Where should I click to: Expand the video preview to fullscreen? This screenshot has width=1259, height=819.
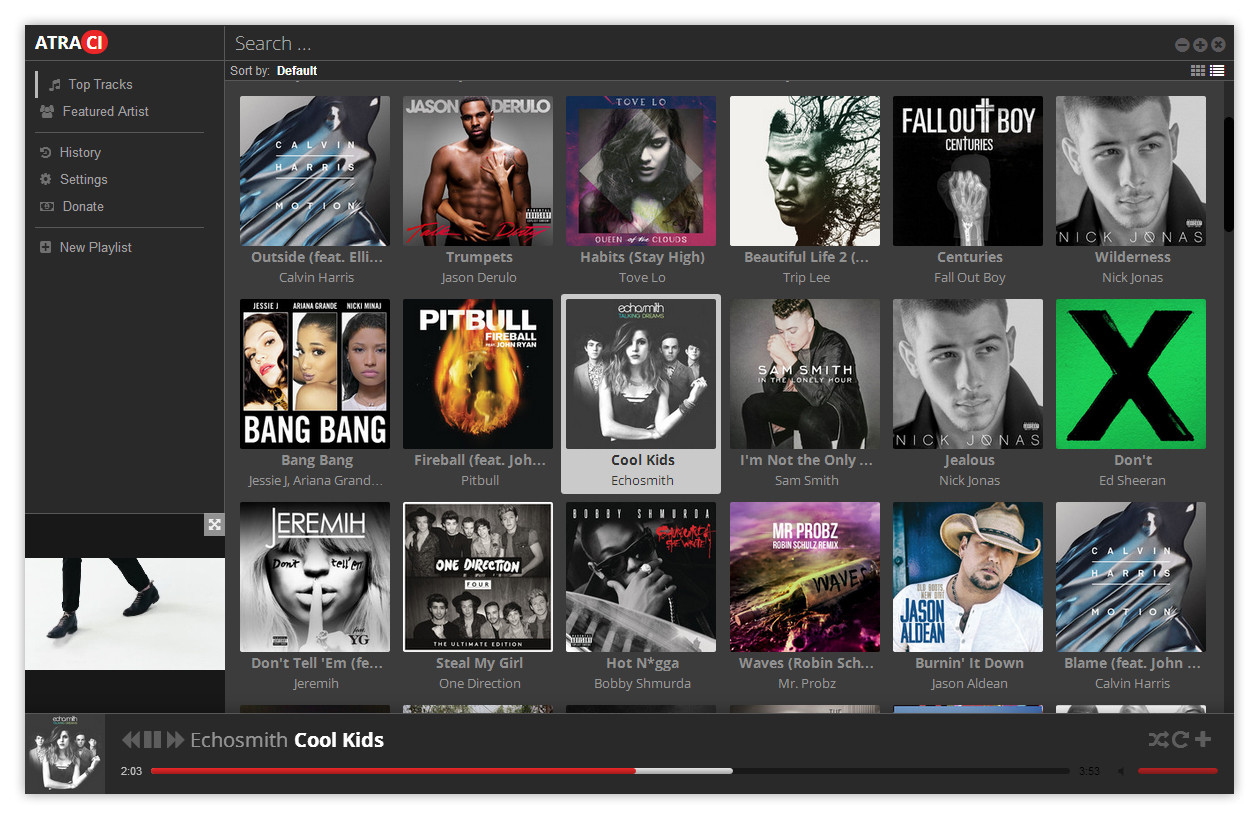(x=214, y=525)
